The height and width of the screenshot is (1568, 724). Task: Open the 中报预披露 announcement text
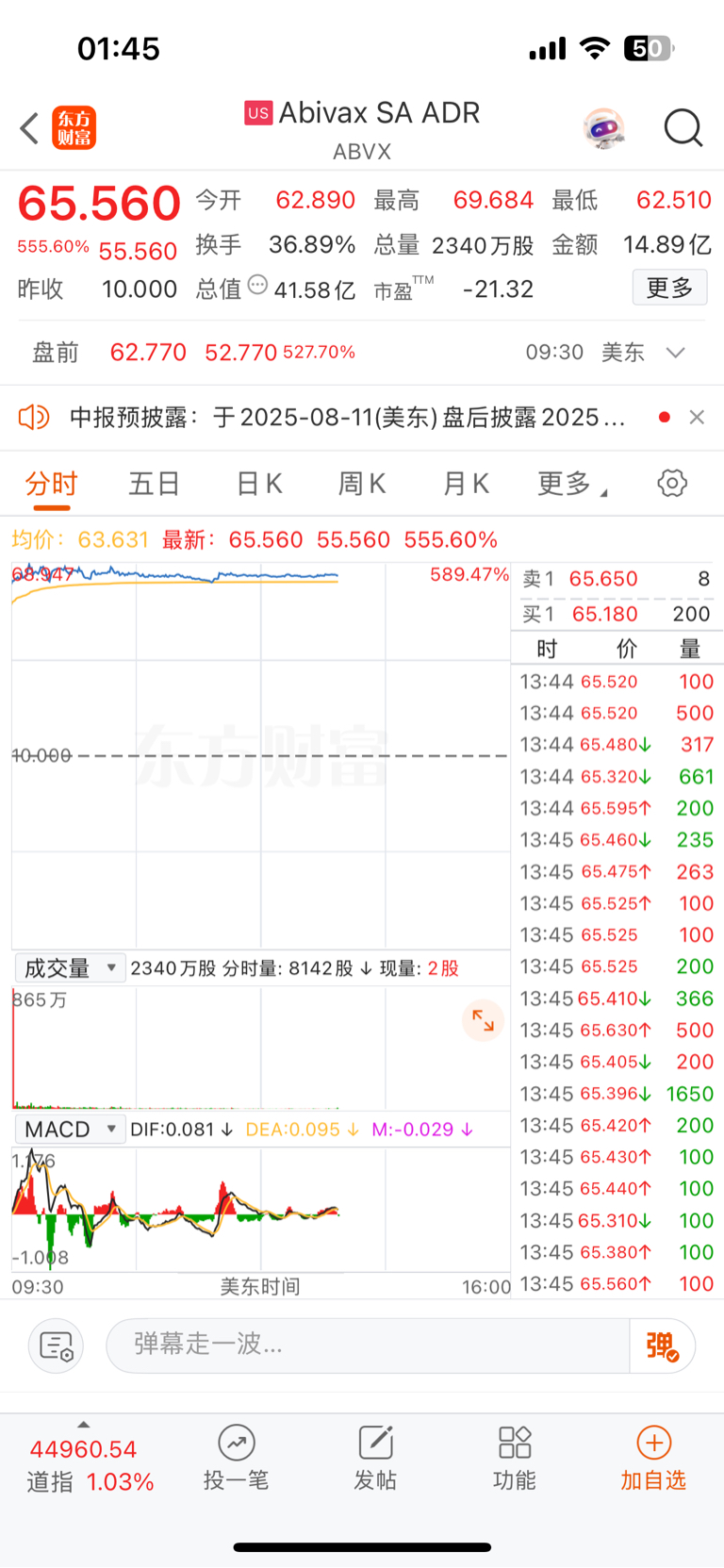tap(348, 417)
